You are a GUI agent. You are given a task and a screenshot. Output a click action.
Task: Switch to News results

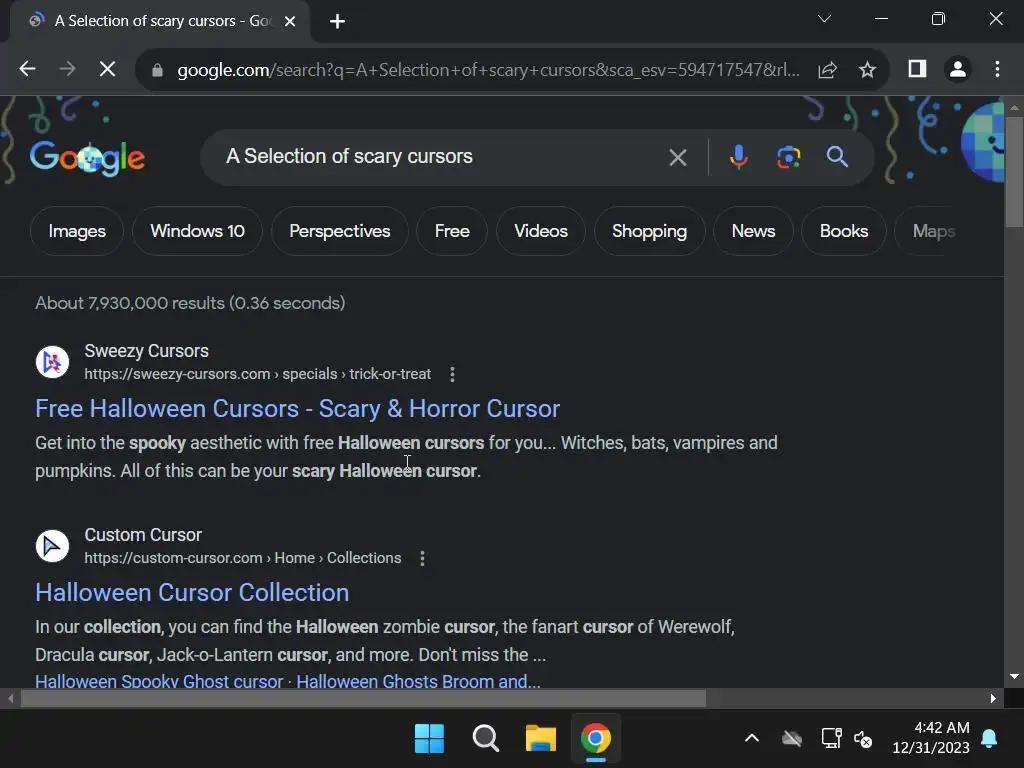coord(753,231)
